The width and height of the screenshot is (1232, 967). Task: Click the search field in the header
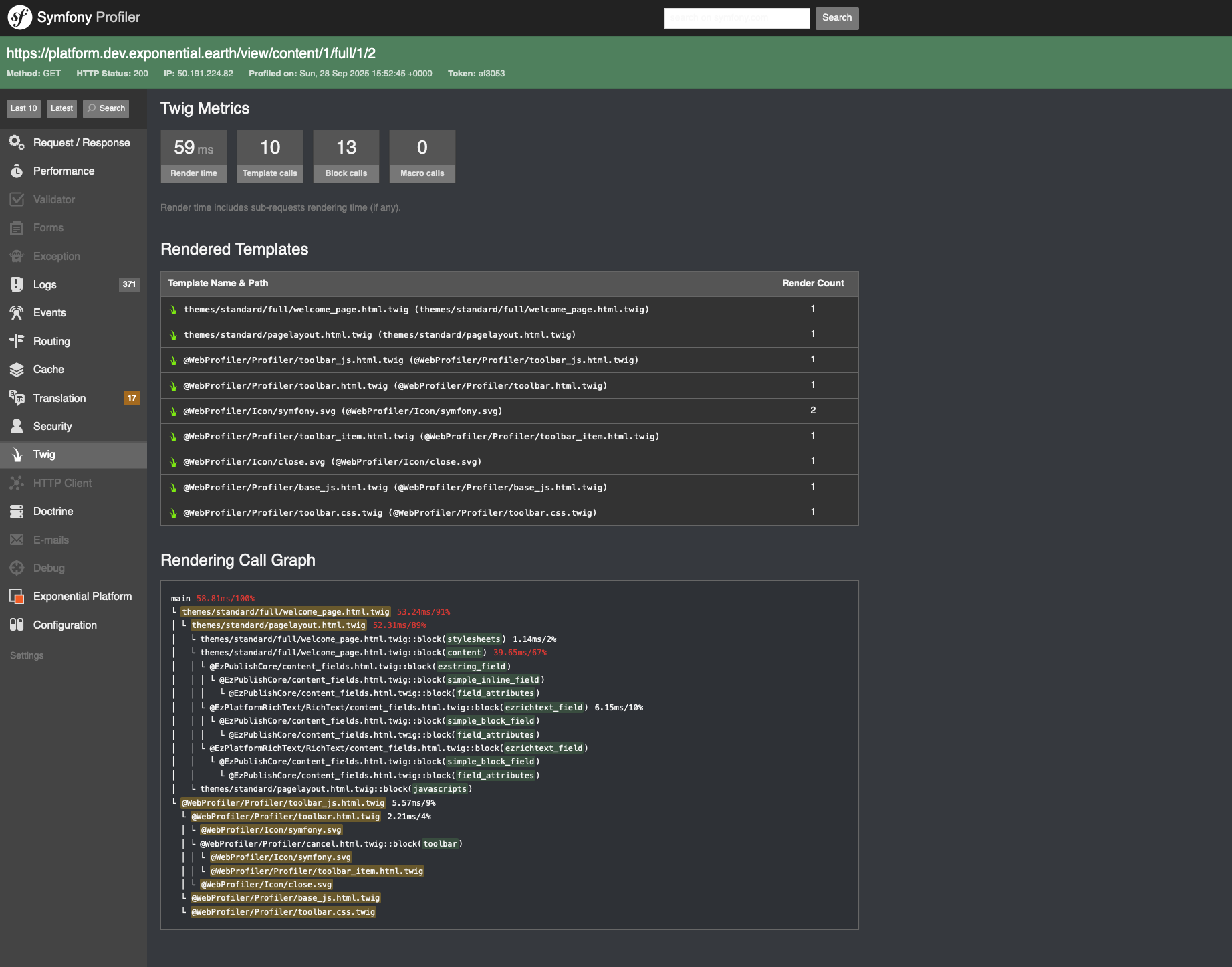[735, 18]
